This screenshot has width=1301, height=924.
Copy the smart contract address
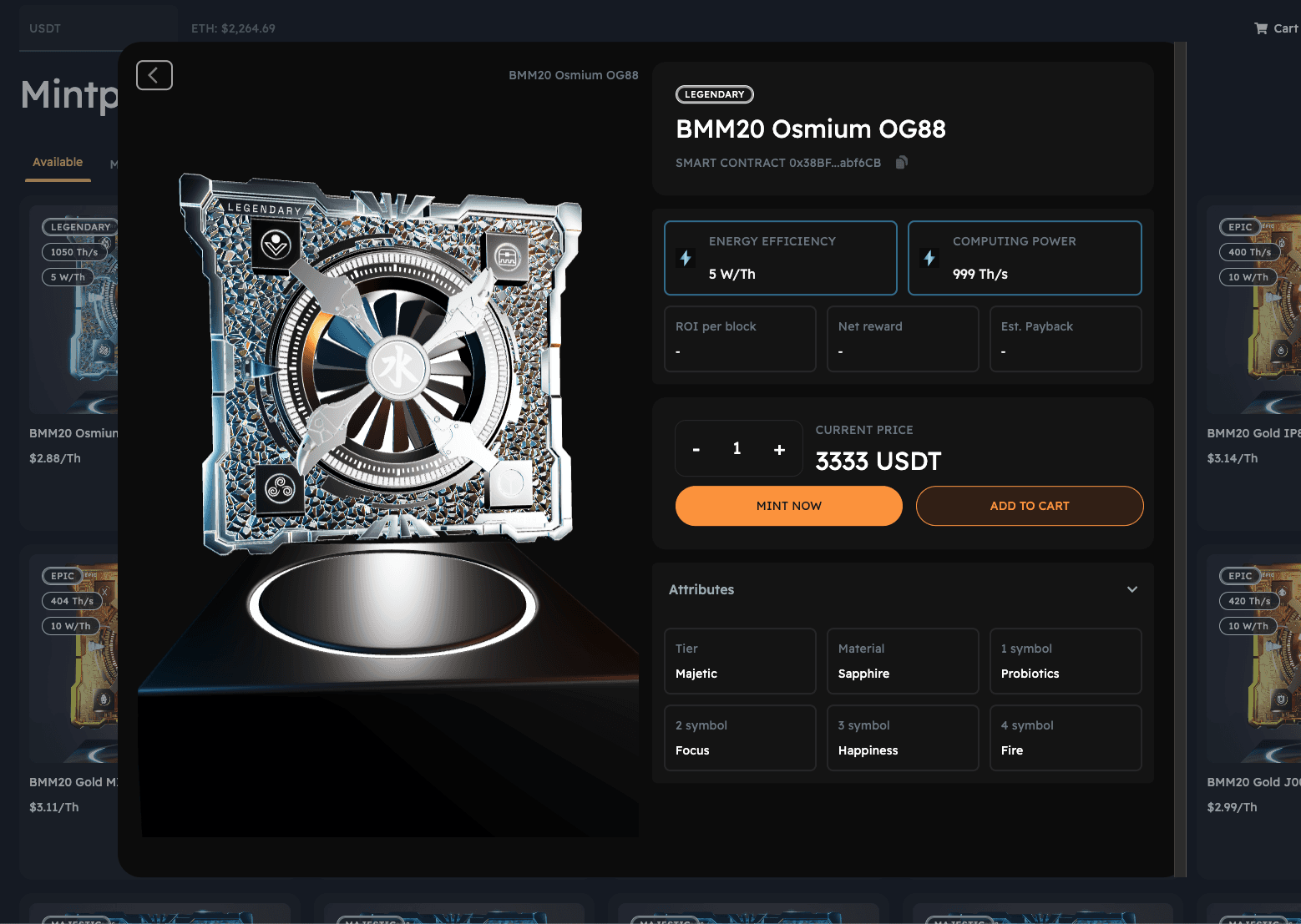click(901, 163)
